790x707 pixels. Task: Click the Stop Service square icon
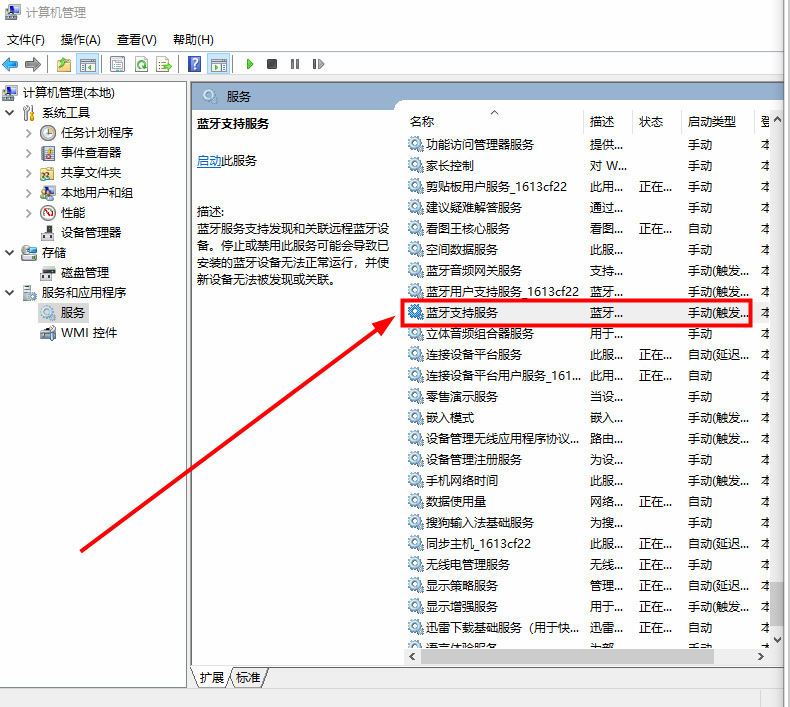point(272,64)
